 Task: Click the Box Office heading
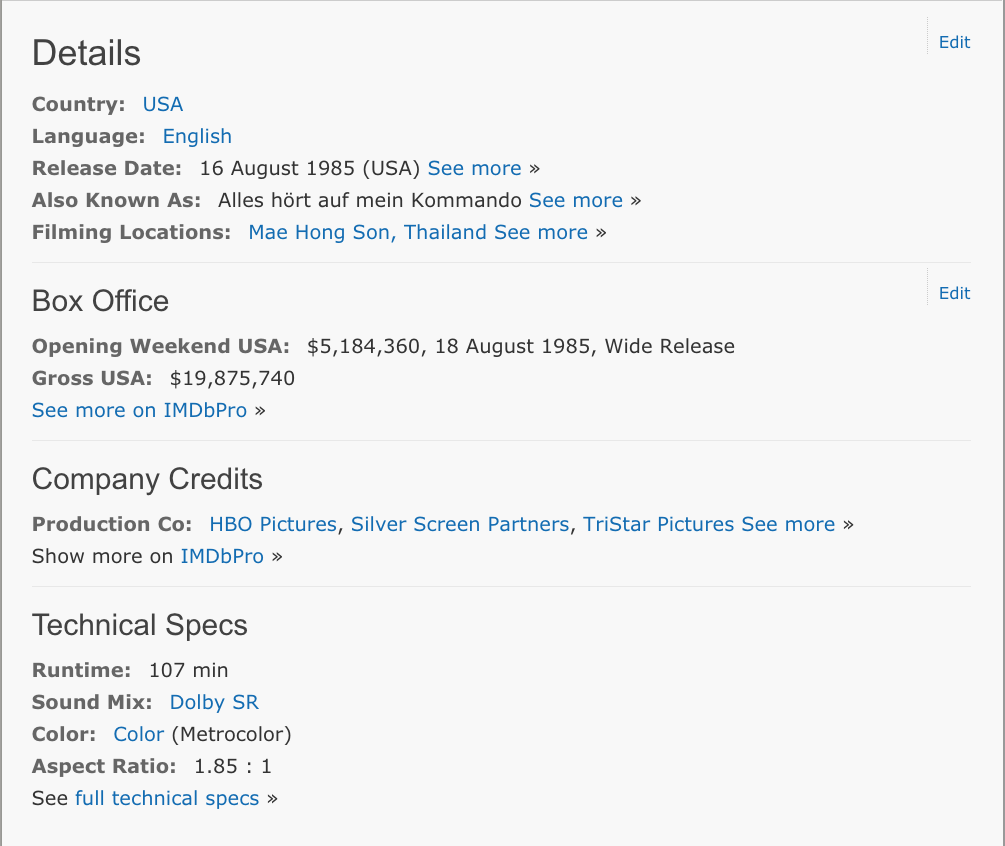pos(100,301)
